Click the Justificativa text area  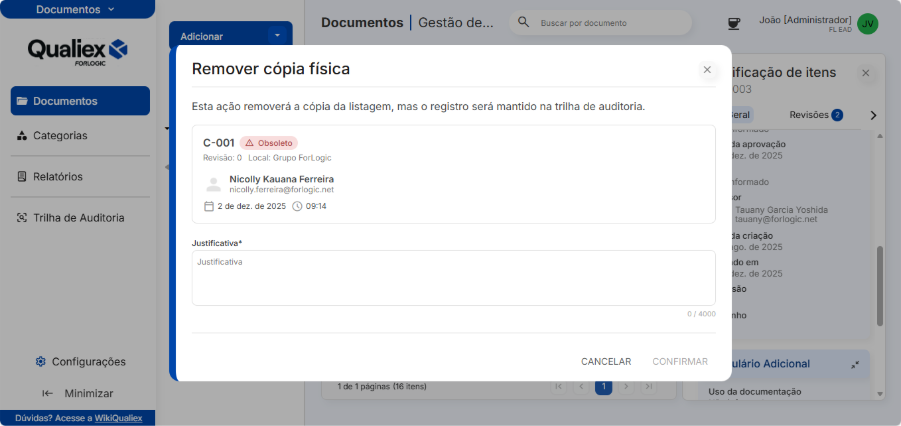point(453,277)
